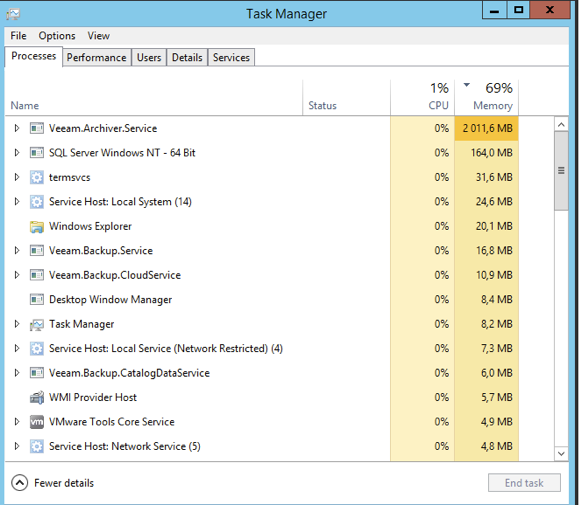Screen dimensions: 582x505
Task: Open the View menu
Action: coord(98,36)
